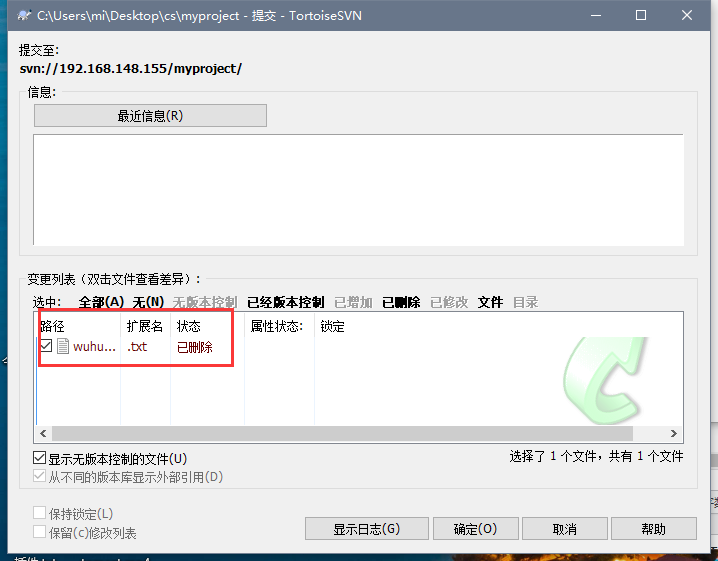Click the scrollbar left arrow
Viewport: 718px width, 561px height.
(43, 433)
